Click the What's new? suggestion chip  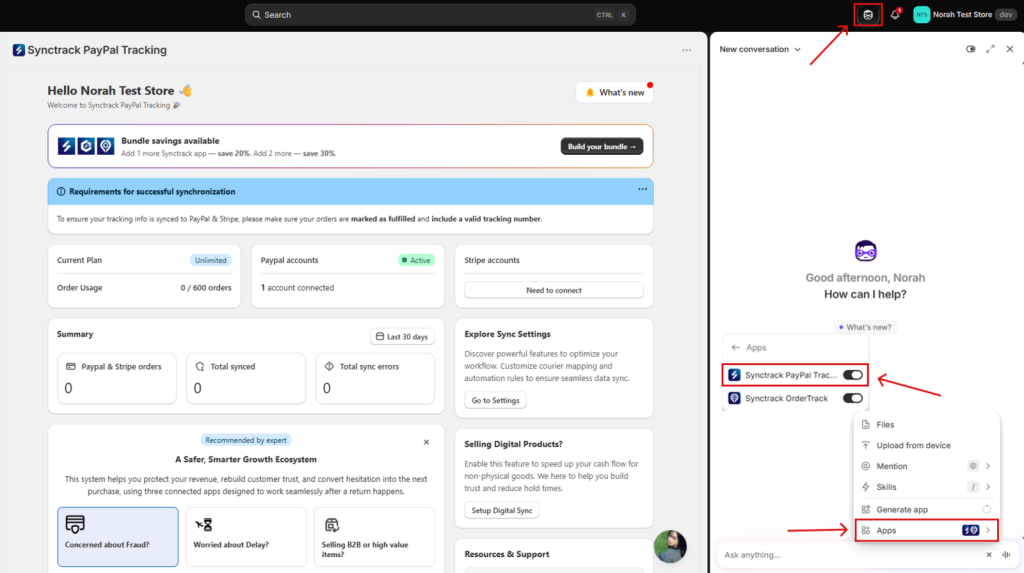point(865,327)
